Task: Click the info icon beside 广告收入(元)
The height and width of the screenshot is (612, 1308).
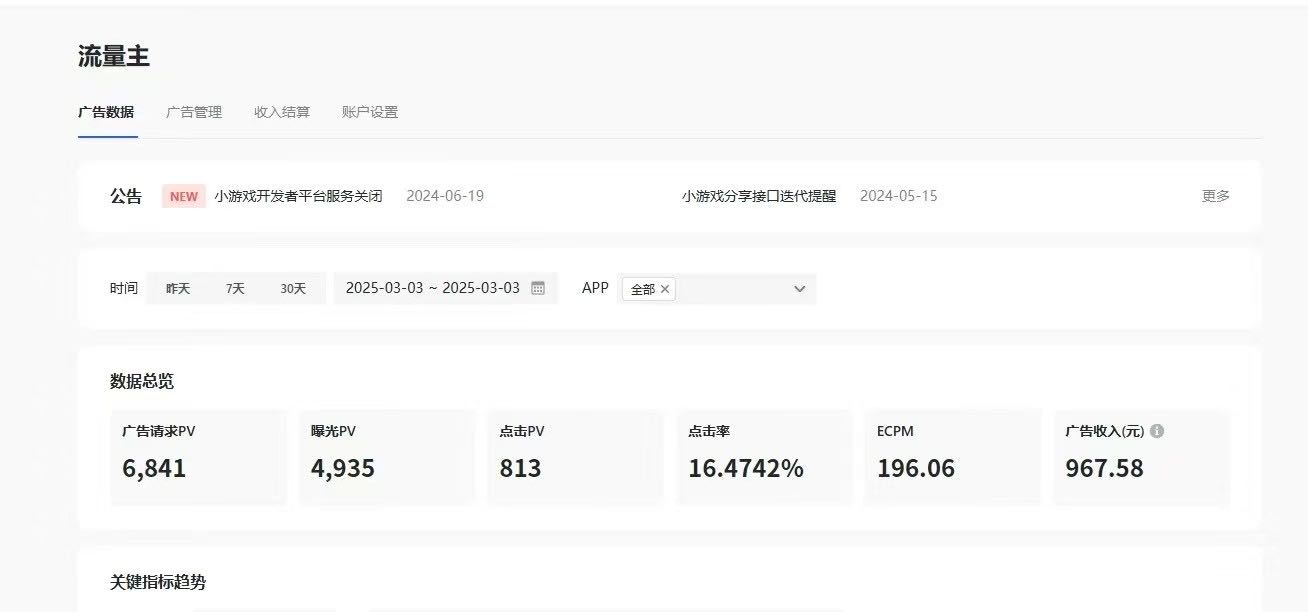Action: coord(1157,431)
